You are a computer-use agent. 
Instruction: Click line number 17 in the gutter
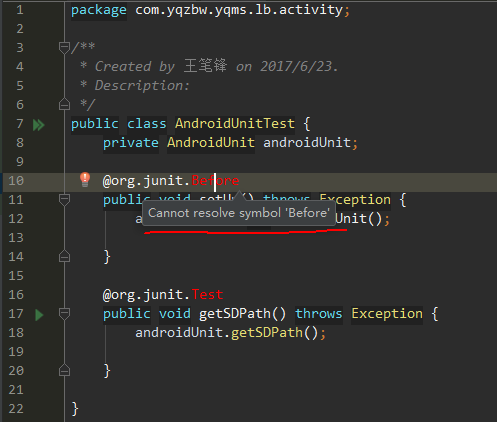pyautogui.click(x=16, y=314)
